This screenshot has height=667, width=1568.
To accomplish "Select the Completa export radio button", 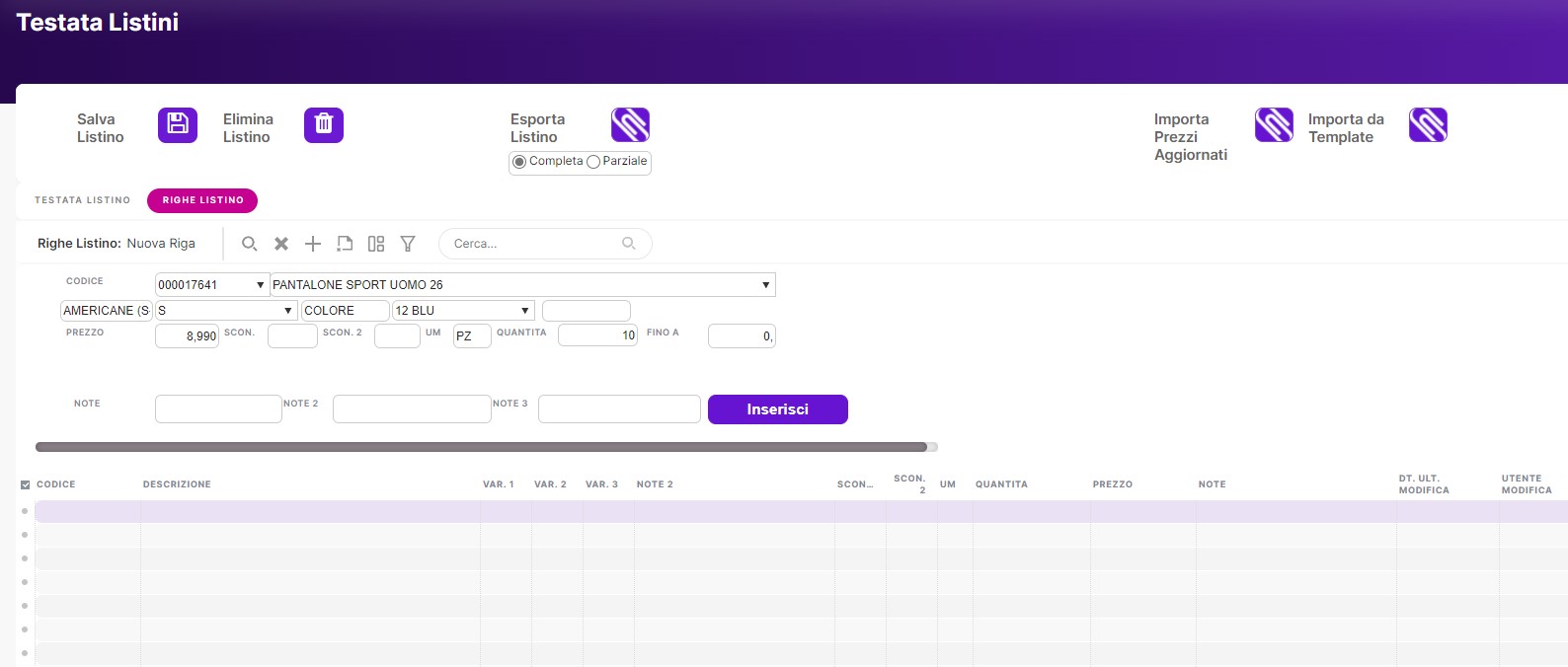I will tap(519, 162).
